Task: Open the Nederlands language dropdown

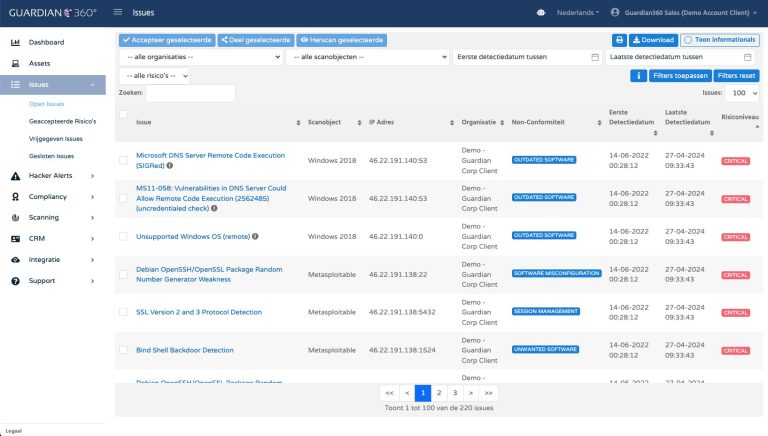Action: [x=577, y=13]
